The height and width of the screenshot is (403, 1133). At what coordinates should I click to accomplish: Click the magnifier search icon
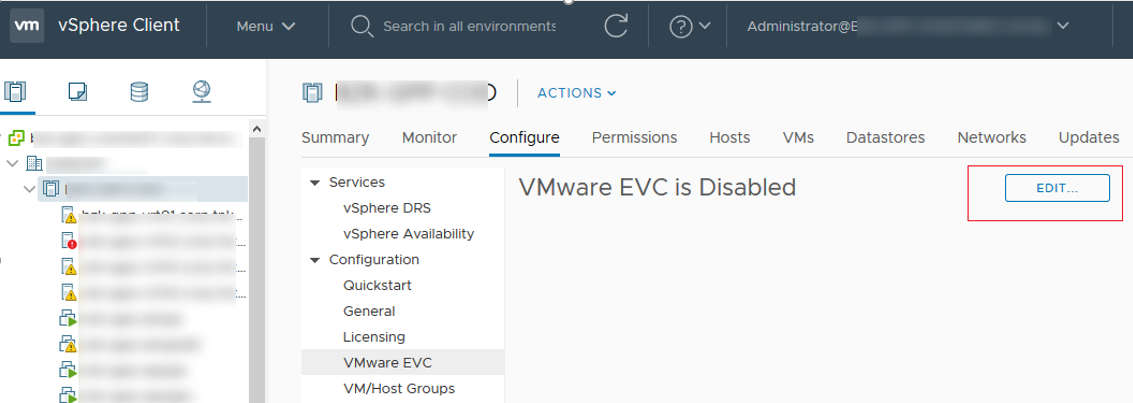coord(361,27)
